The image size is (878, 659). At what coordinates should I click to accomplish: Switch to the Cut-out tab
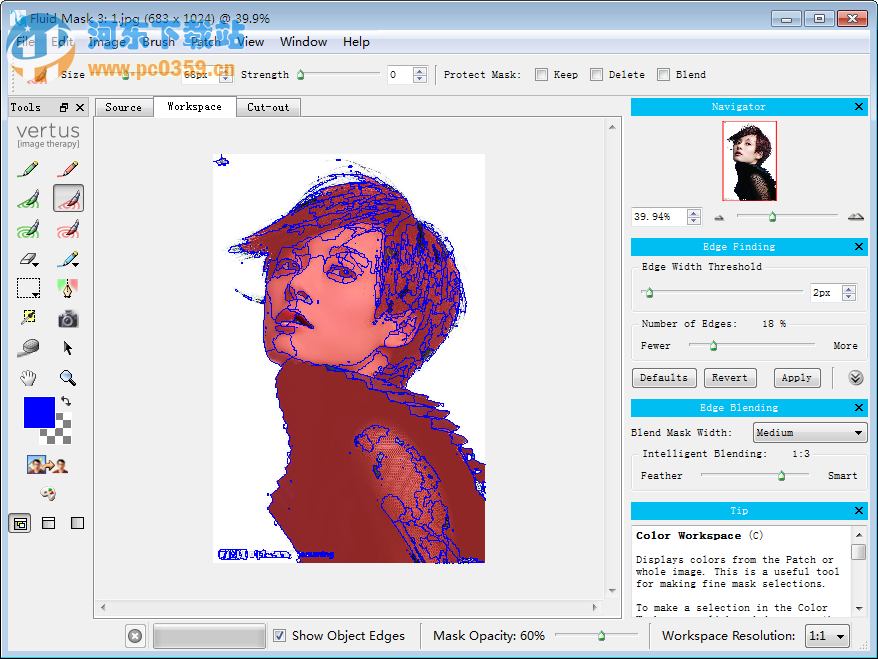pos(268,107)
